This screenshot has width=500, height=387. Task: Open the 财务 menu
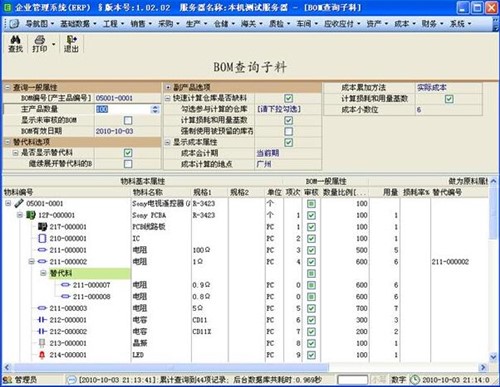tap(432, 24)
